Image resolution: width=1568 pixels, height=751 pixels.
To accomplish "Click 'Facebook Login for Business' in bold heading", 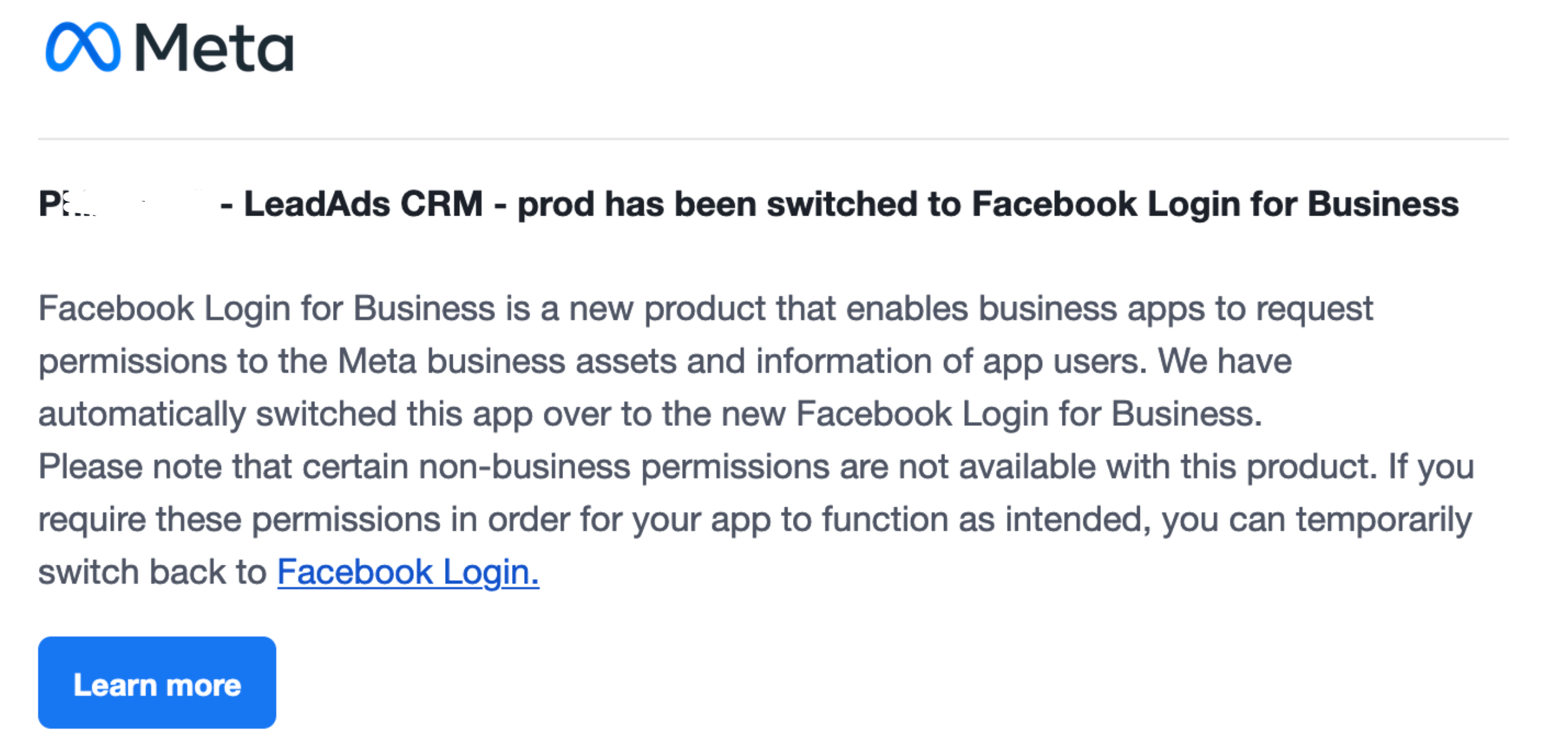I will [x=1215, y=203].
